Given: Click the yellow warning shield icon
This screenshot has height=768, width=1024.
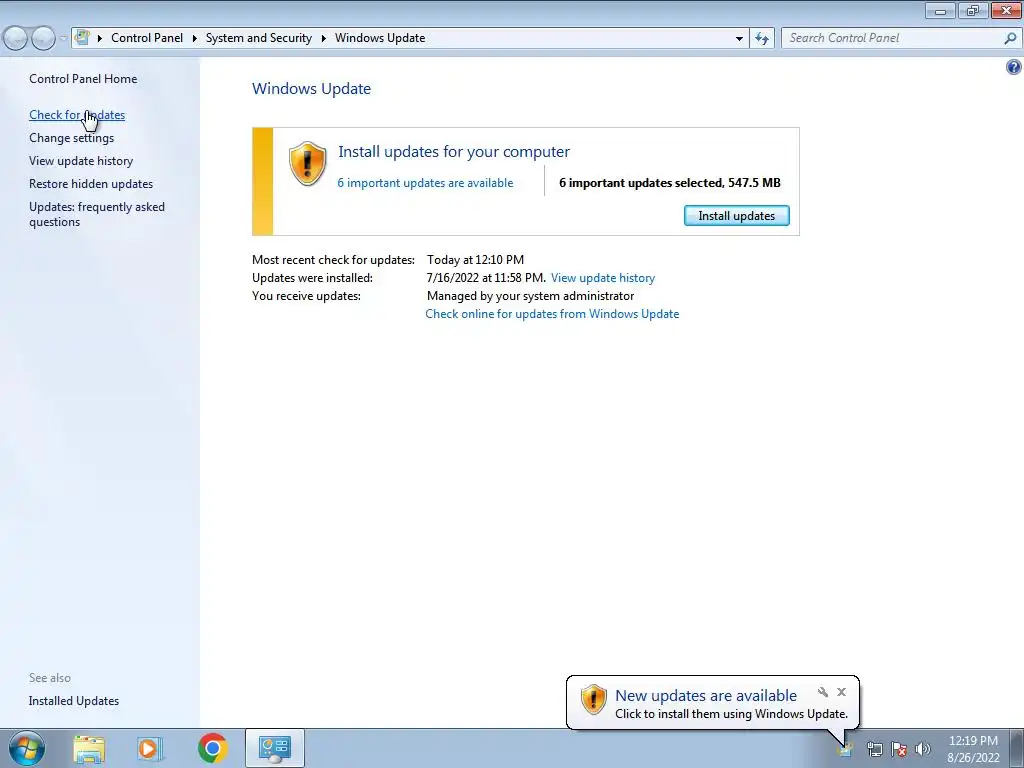Looking at the screenshot, I should pos(307,164).
